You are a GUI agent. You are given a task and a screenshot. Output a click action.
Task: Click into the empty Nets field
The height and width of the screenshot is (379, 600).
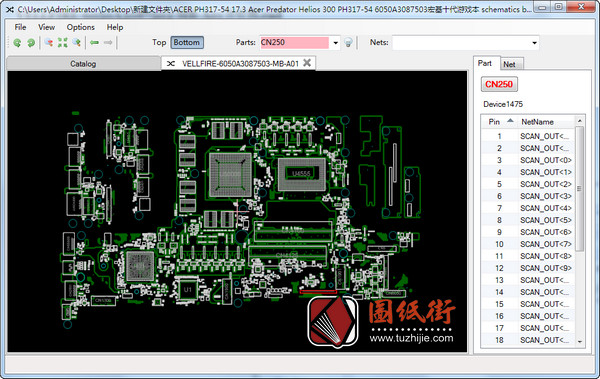click(461, 43)
